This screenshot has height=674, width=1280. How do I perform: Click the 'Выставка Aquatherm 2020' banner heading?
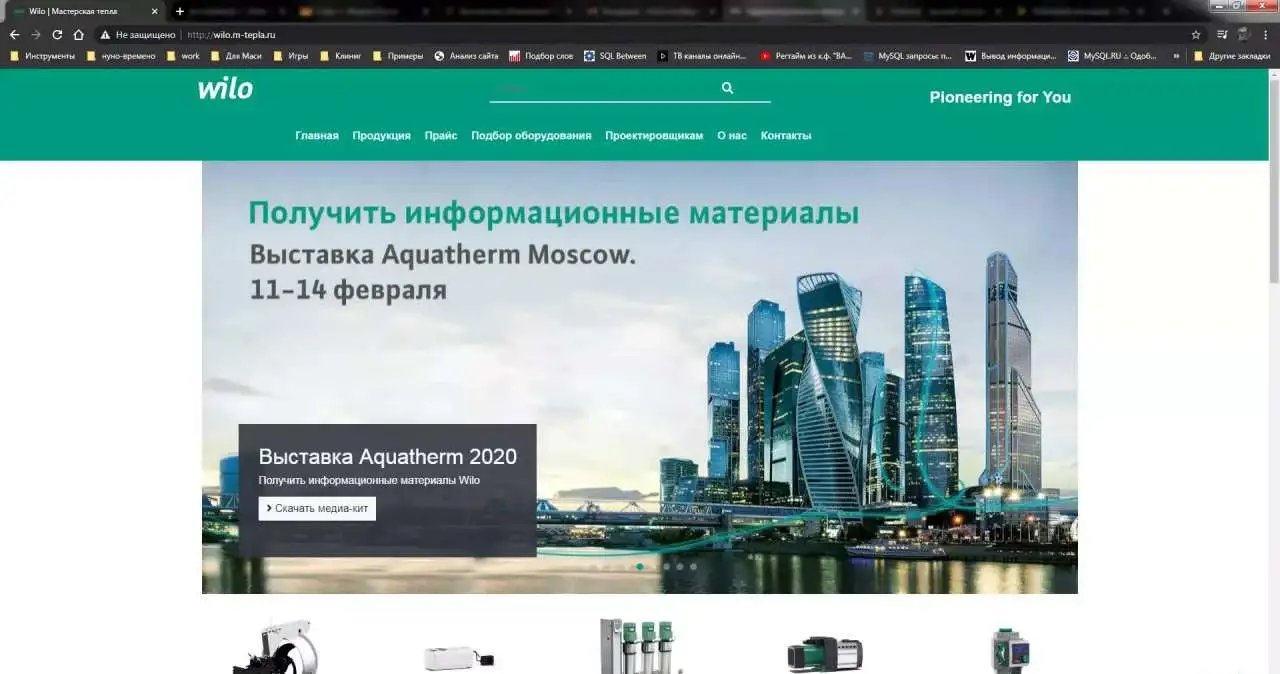(388, 457)
